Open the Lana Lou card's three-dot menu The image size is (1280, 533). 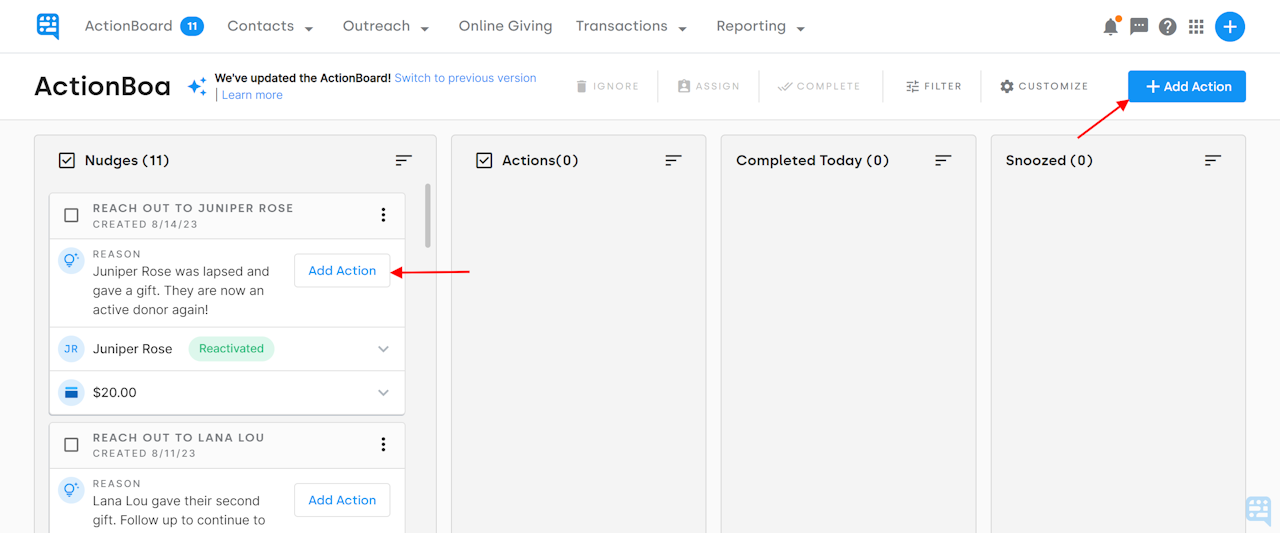[383, 445]
